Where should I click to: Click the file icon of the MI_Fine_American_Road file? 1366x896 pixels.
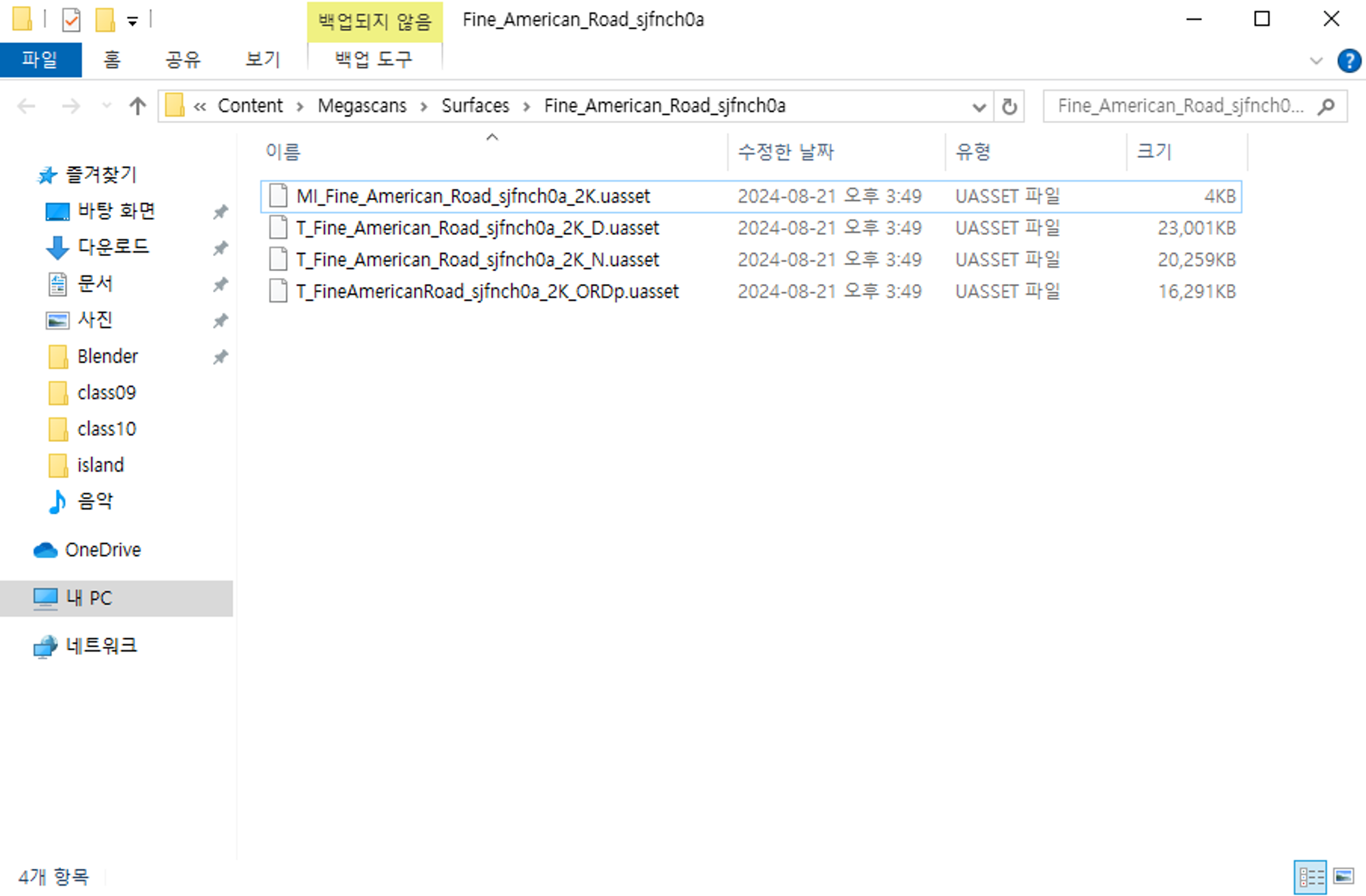pyautogui.click(x=278, y=196)
